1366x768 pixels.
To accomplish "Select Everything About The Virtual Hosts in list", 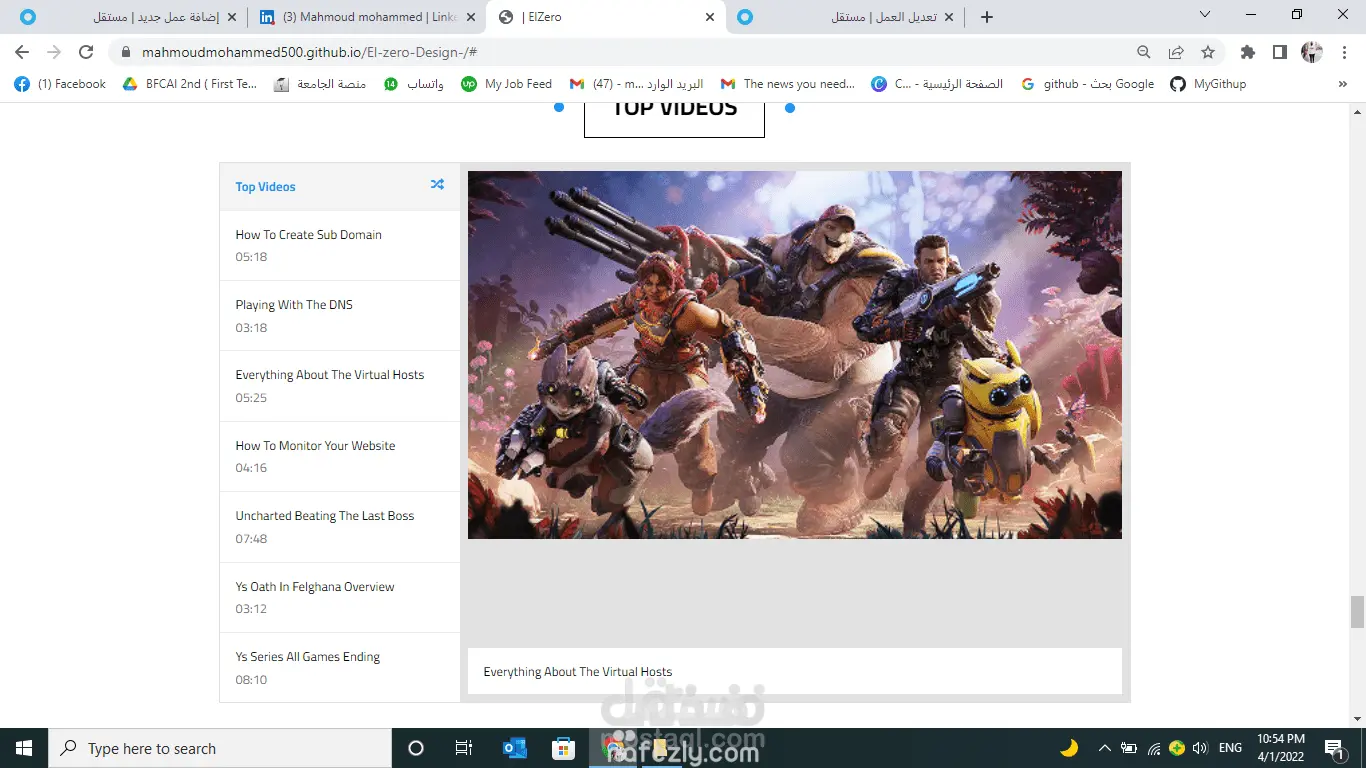I will (340, 386).
